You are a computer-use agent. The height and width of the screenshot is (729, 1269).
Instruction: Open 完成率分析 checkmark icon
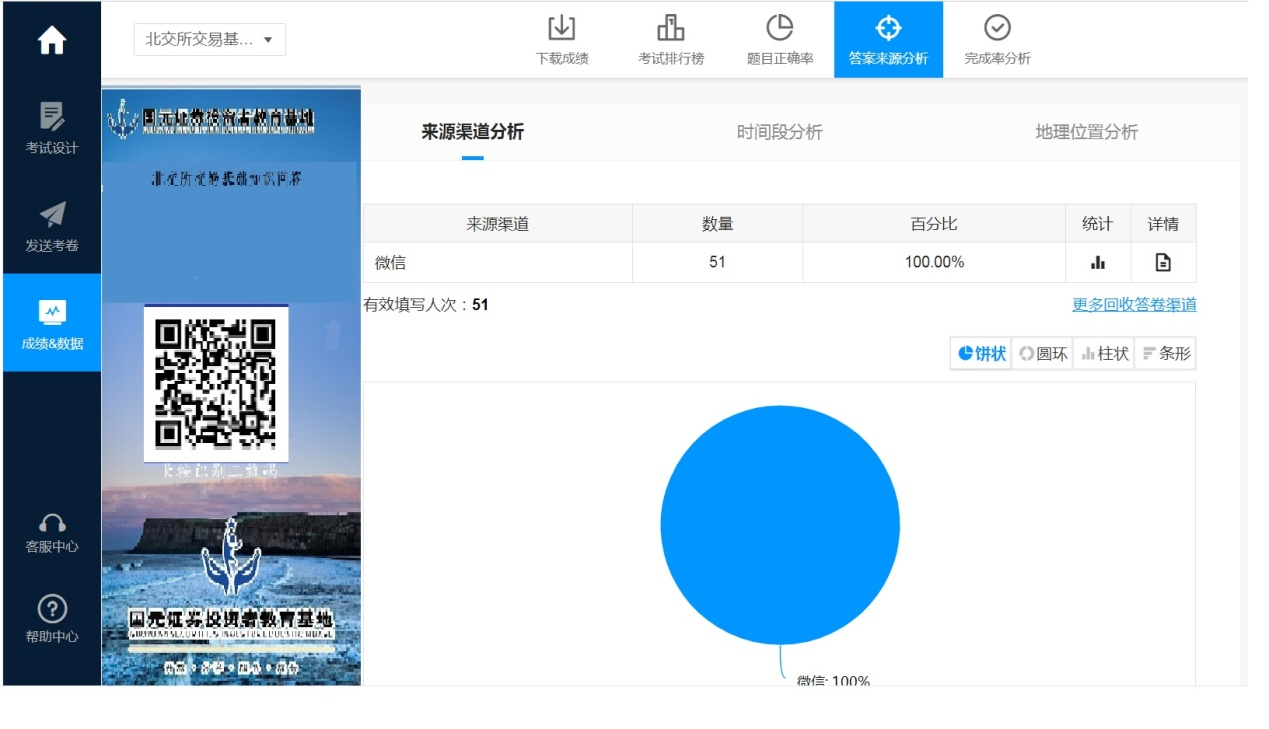pos(997,28)
